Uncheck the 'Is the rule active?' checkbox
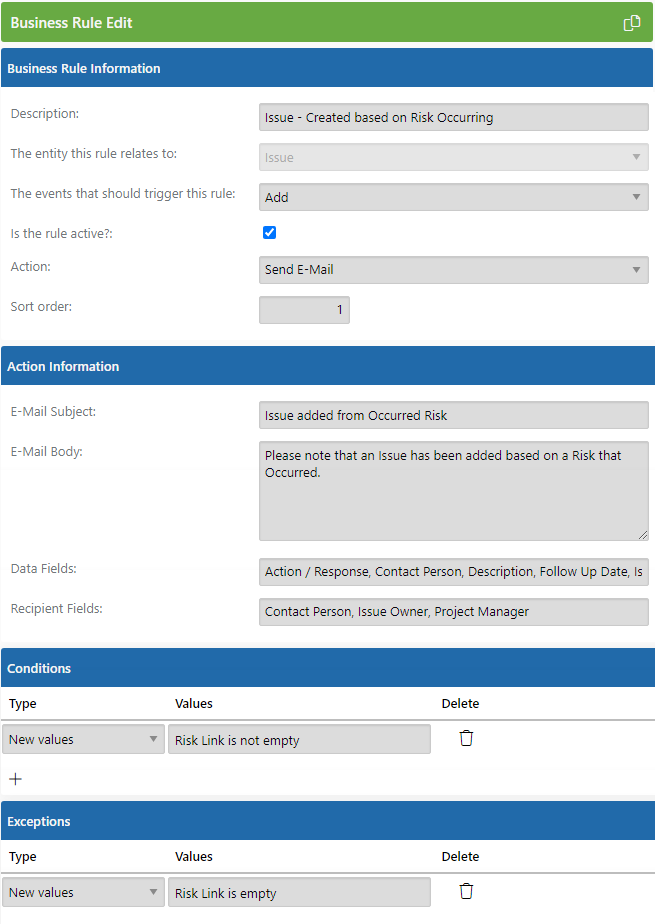 point(269,232)
